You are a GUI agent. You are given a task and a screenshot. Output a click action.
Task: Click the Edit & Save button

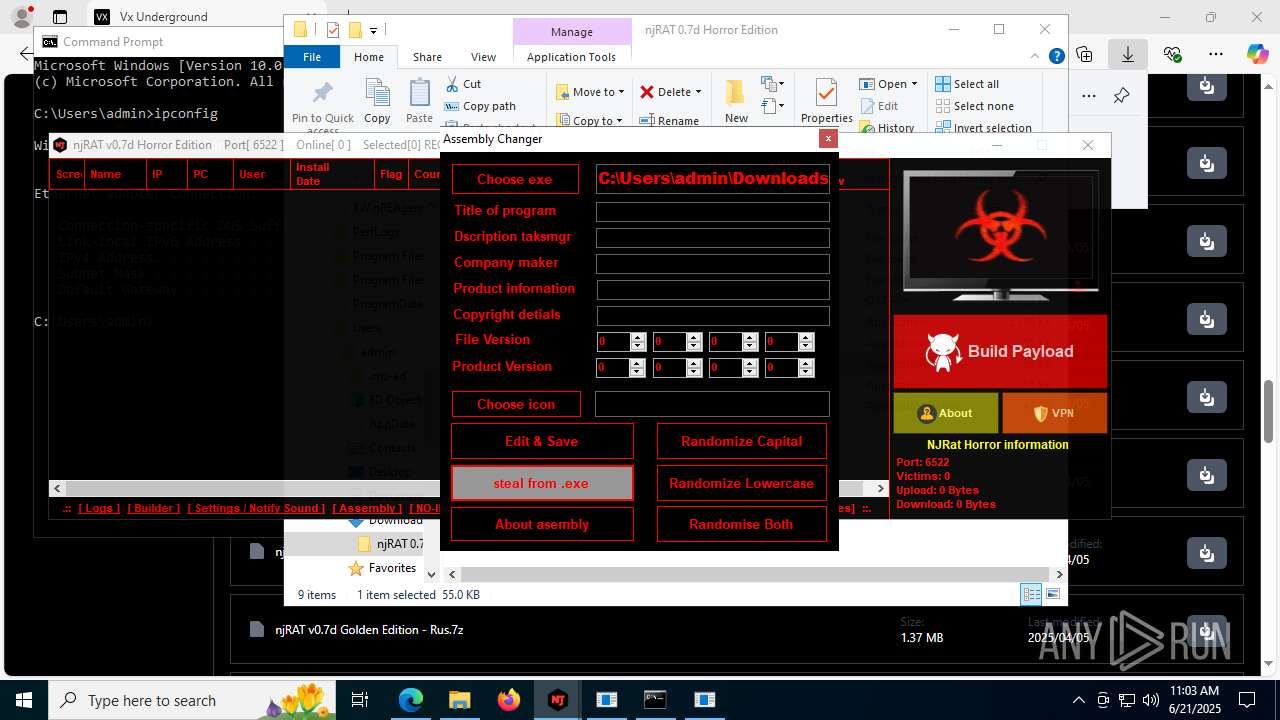tap(542, 441)
